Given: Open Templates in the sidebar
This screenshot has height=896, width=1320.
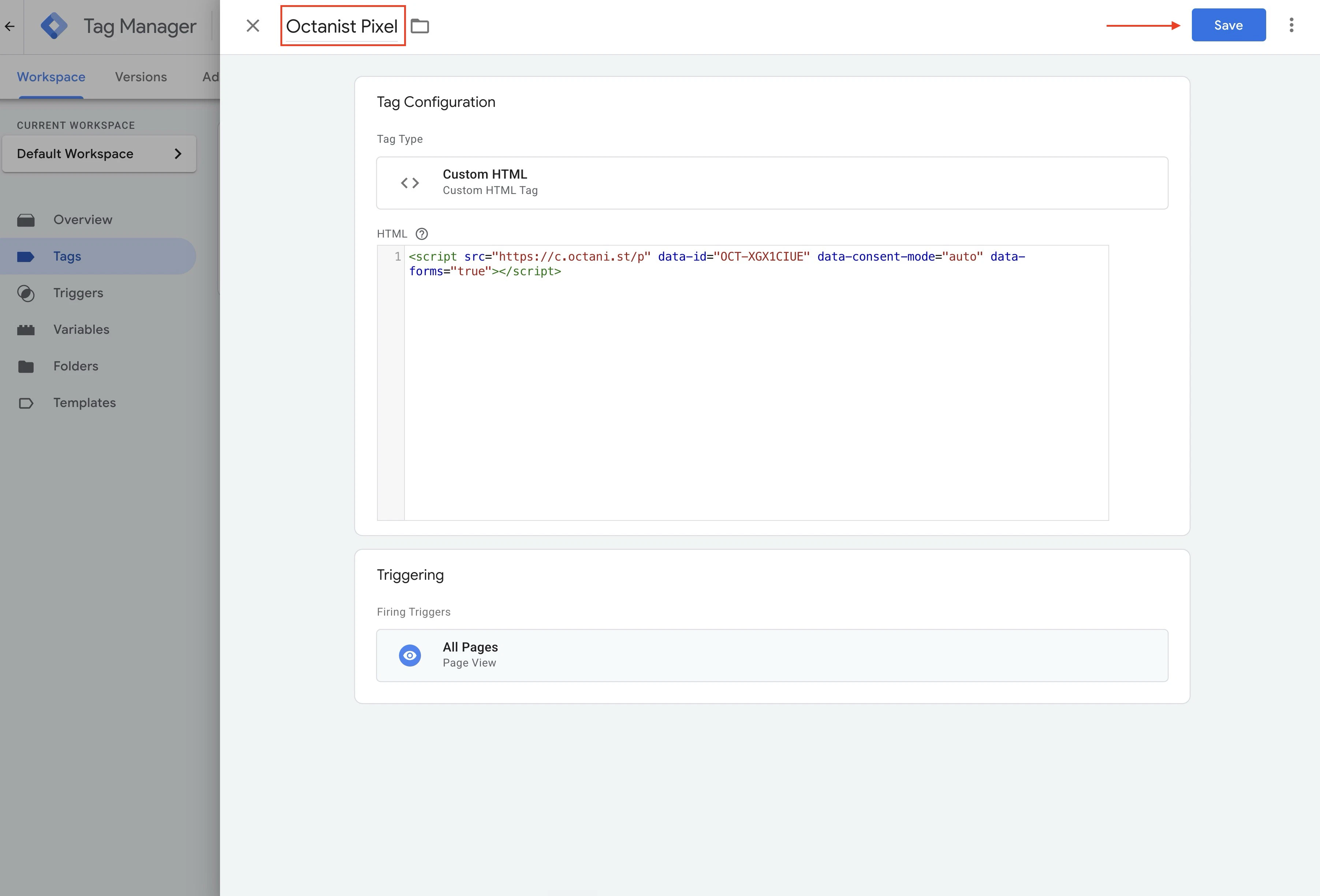Looking at the screenshot, I should click(x=98, y=403).
